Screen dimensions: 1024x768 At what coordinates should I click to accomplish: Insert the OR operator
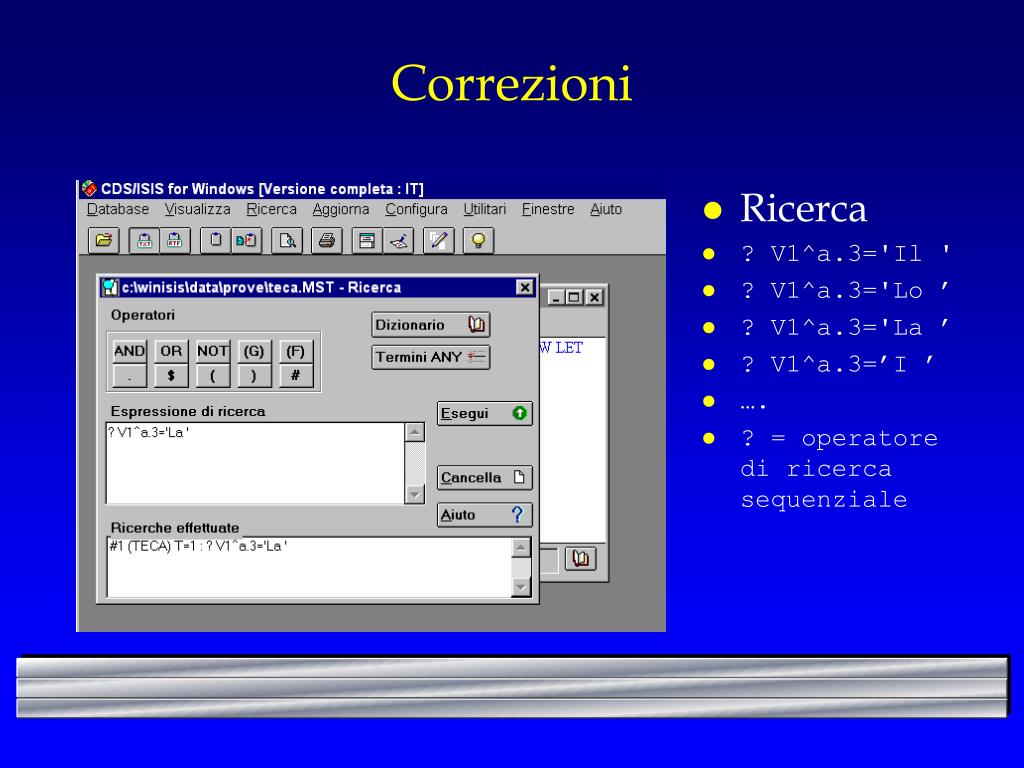[171, 351]
